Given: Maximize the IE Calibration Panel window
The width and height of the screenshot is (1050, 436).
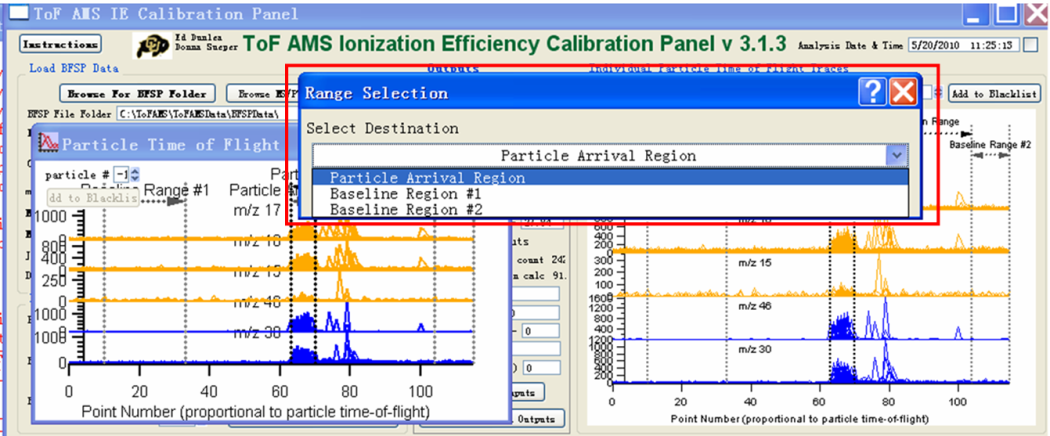Looking at the screenshot, I should click(x=1008, y=12).
